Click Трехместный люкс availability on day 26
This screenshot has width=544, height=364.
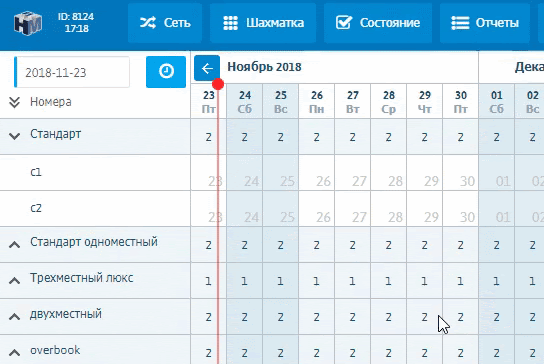click(316, 281)
